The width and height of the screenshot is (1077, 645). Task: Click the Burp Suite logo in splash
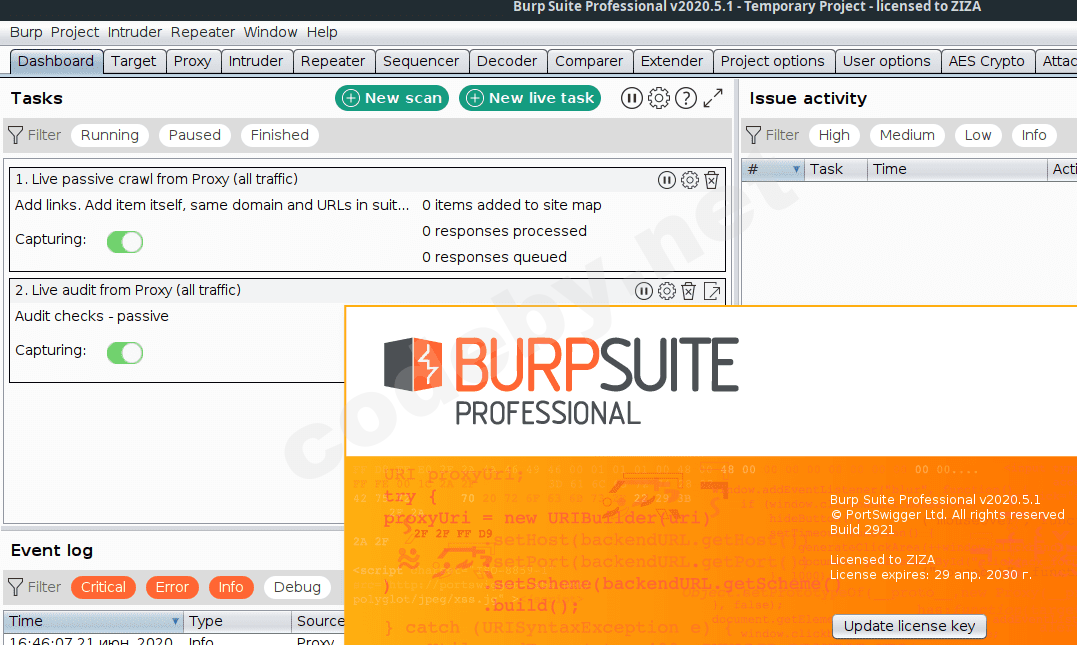561,381
